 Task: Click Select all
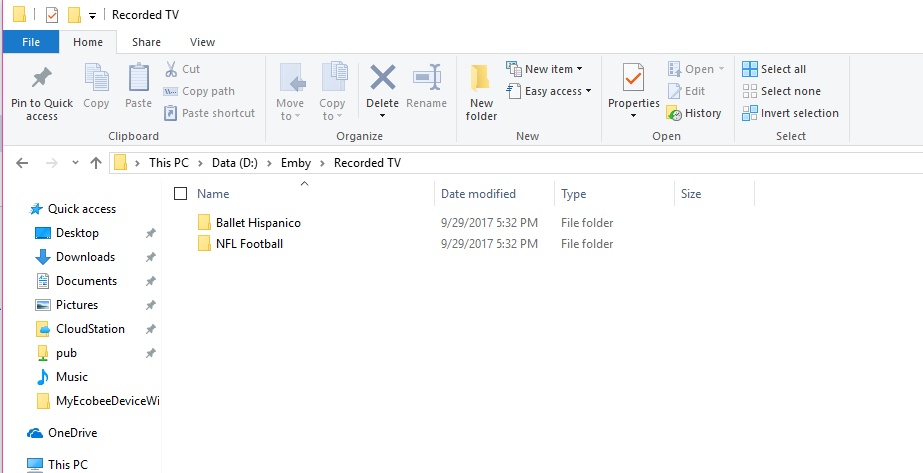click(x=774, y=69)
